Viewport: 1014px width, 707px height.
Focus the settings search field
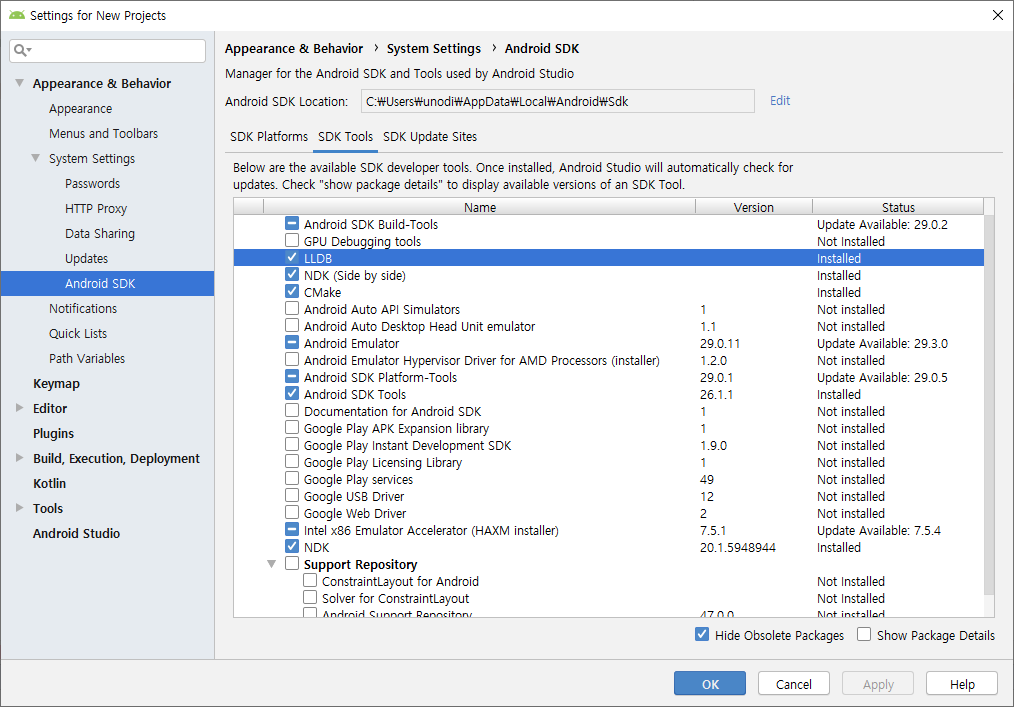pyautogui.click(x=107, y=50)
